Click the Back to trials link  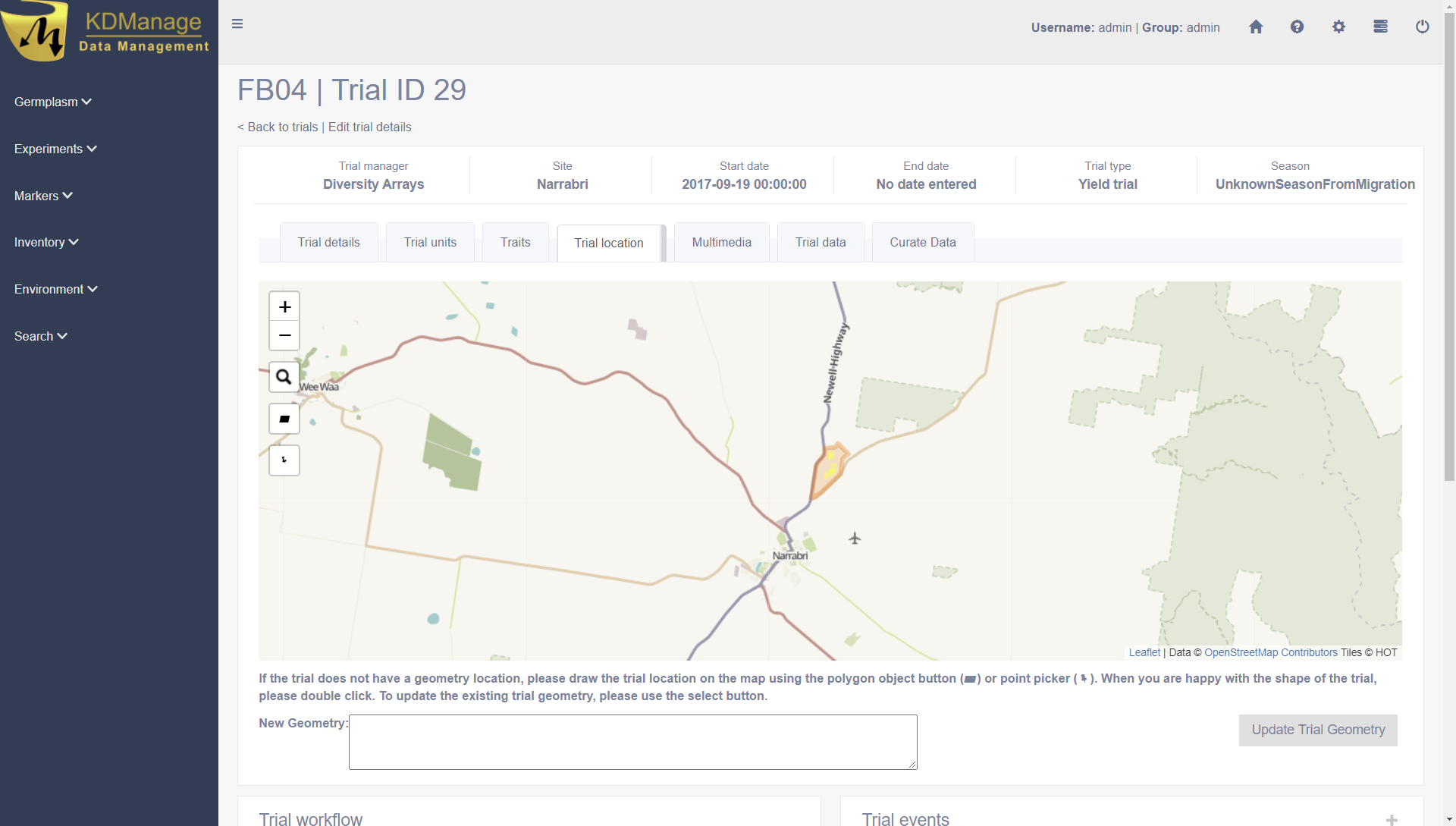278,127
